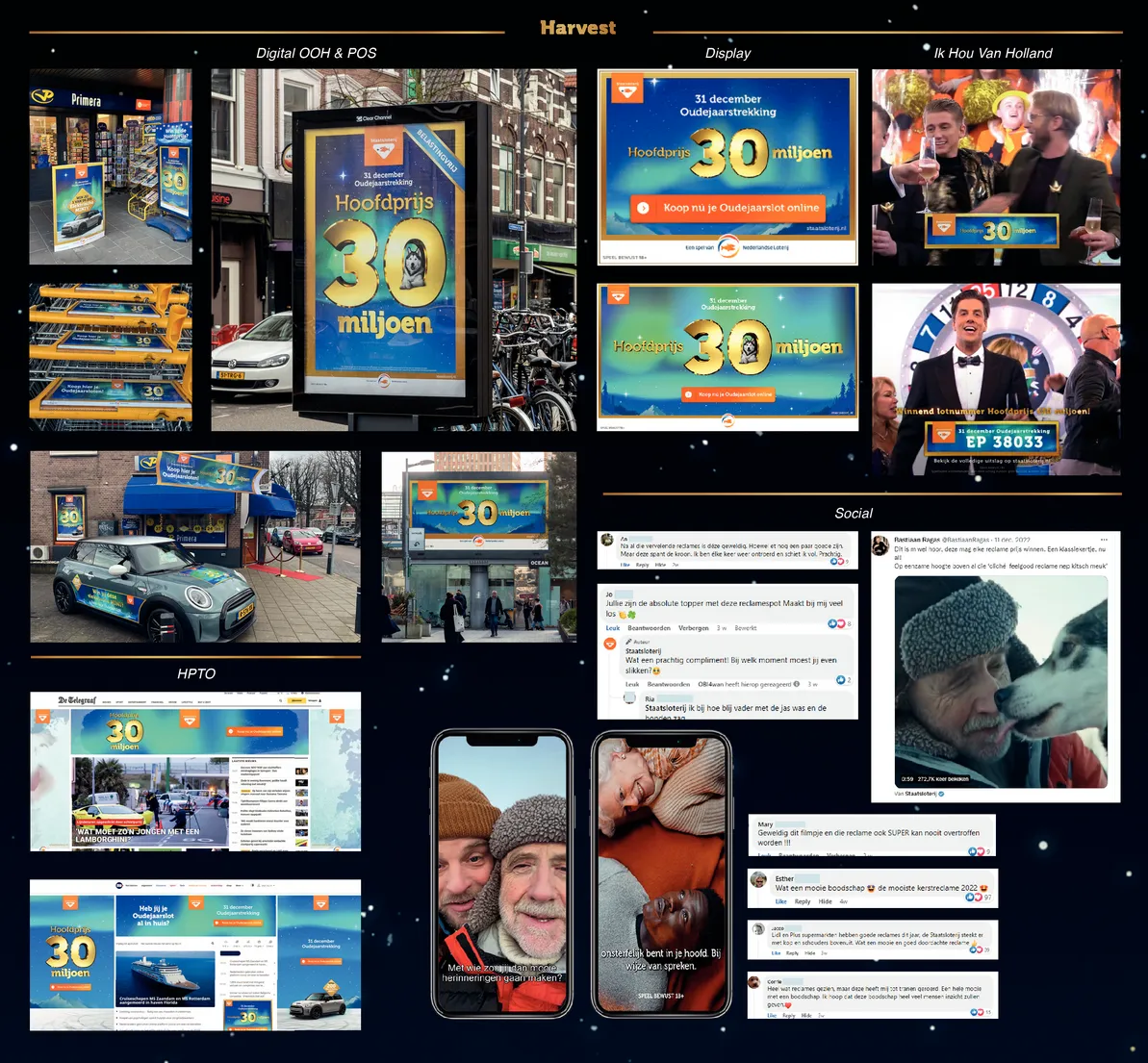
Task: Open the Primera store entrance photo
Action: click(x=111, y=167)
